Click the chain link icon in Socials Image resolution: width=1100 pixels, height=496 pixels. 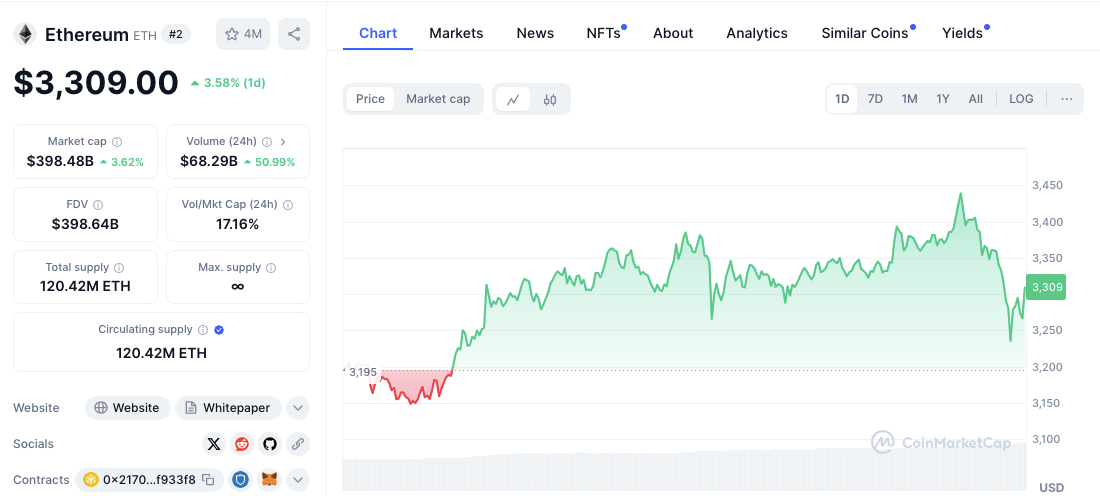coord(298,444)
